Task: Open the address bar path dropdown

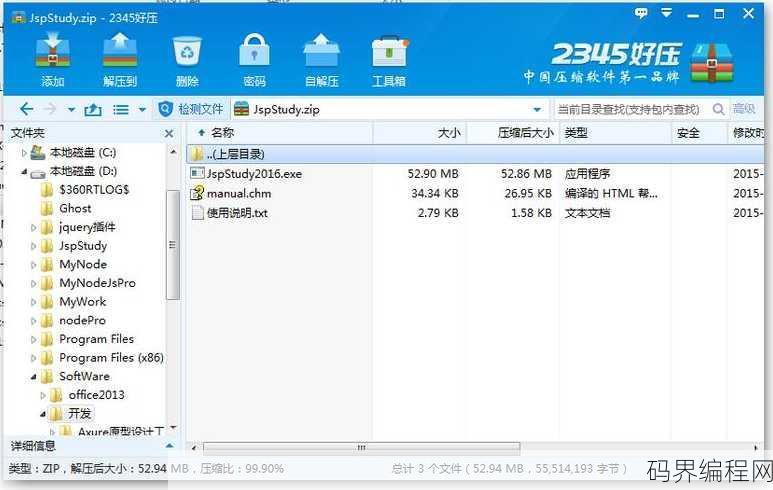Action: point(537,109)
